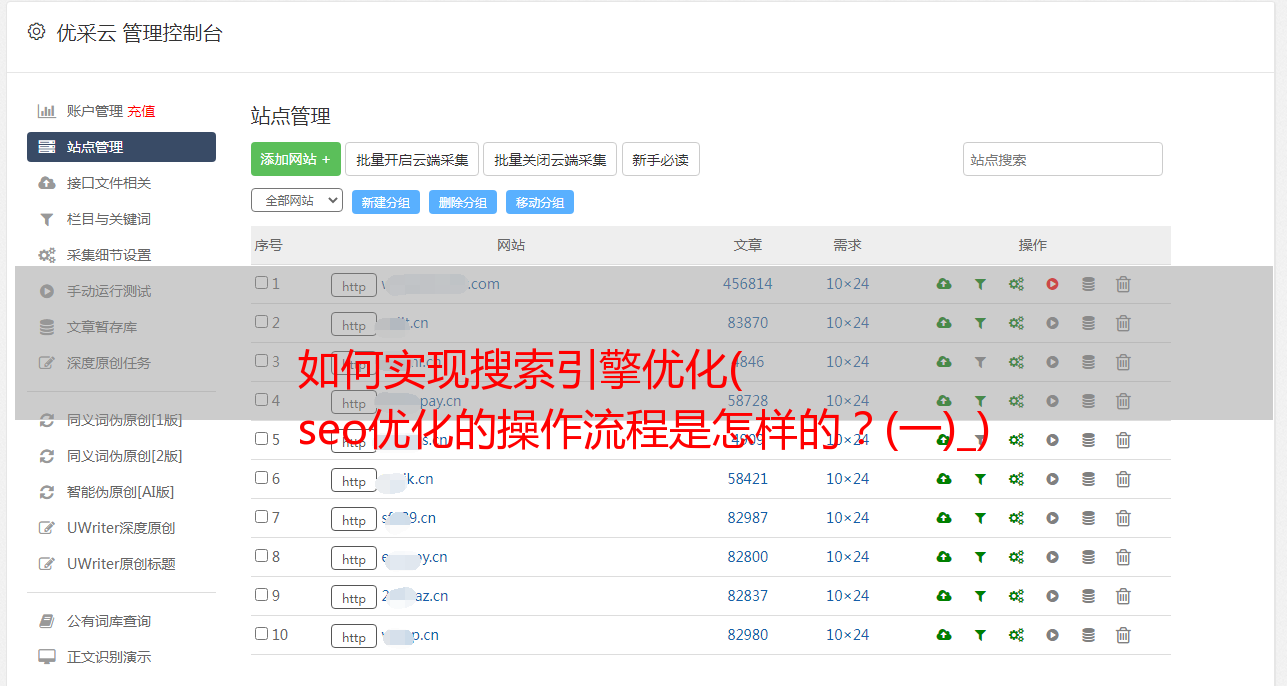Click filter icon in row 2 (83870)

[980, 323]
